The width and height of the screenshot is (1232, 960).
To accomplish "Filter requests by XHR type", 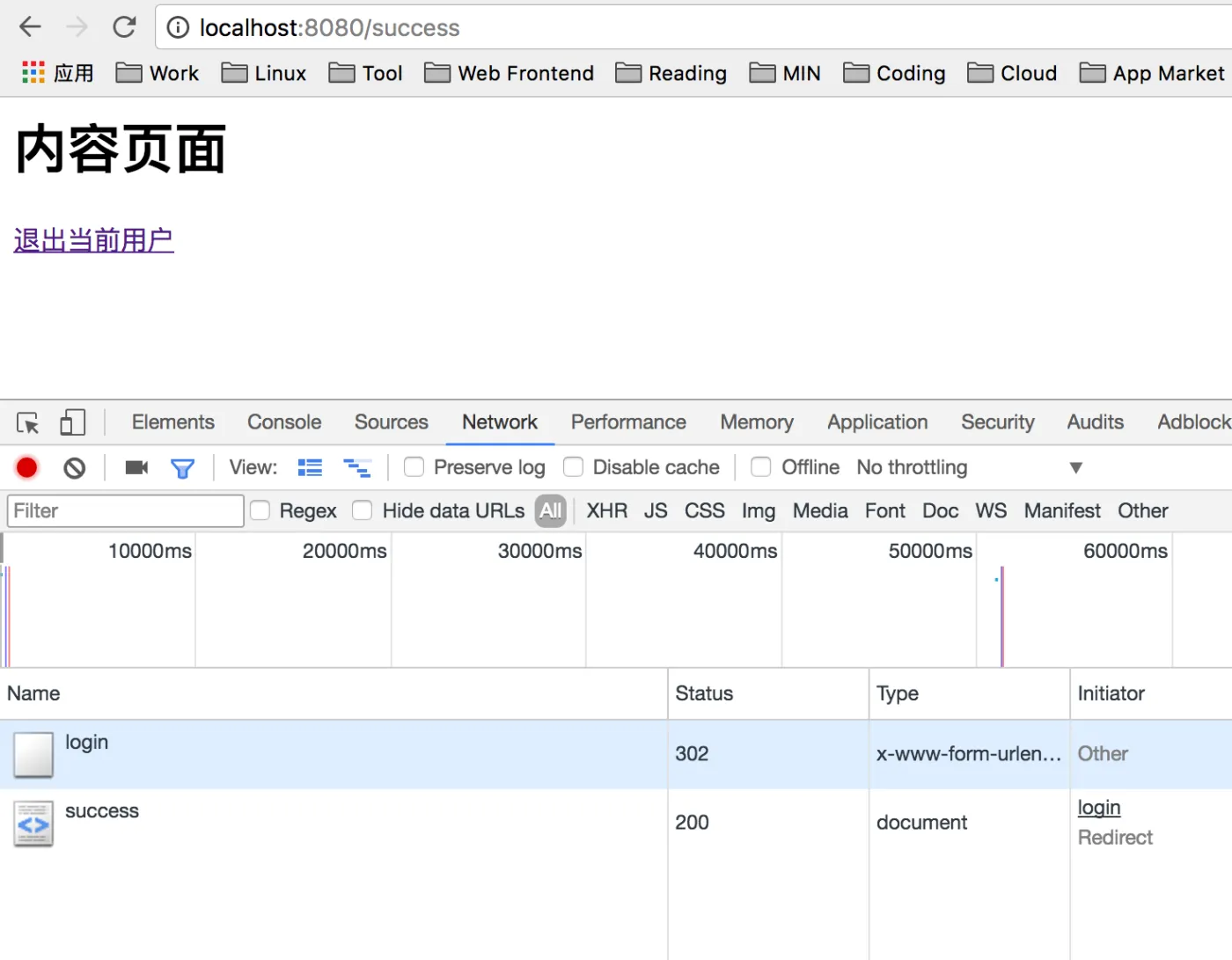I will pos(606,511).
